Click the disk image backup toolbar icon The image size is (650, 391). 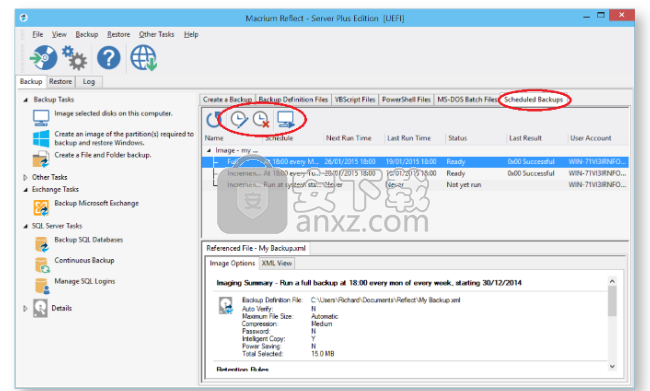click(x=44, y=58)
